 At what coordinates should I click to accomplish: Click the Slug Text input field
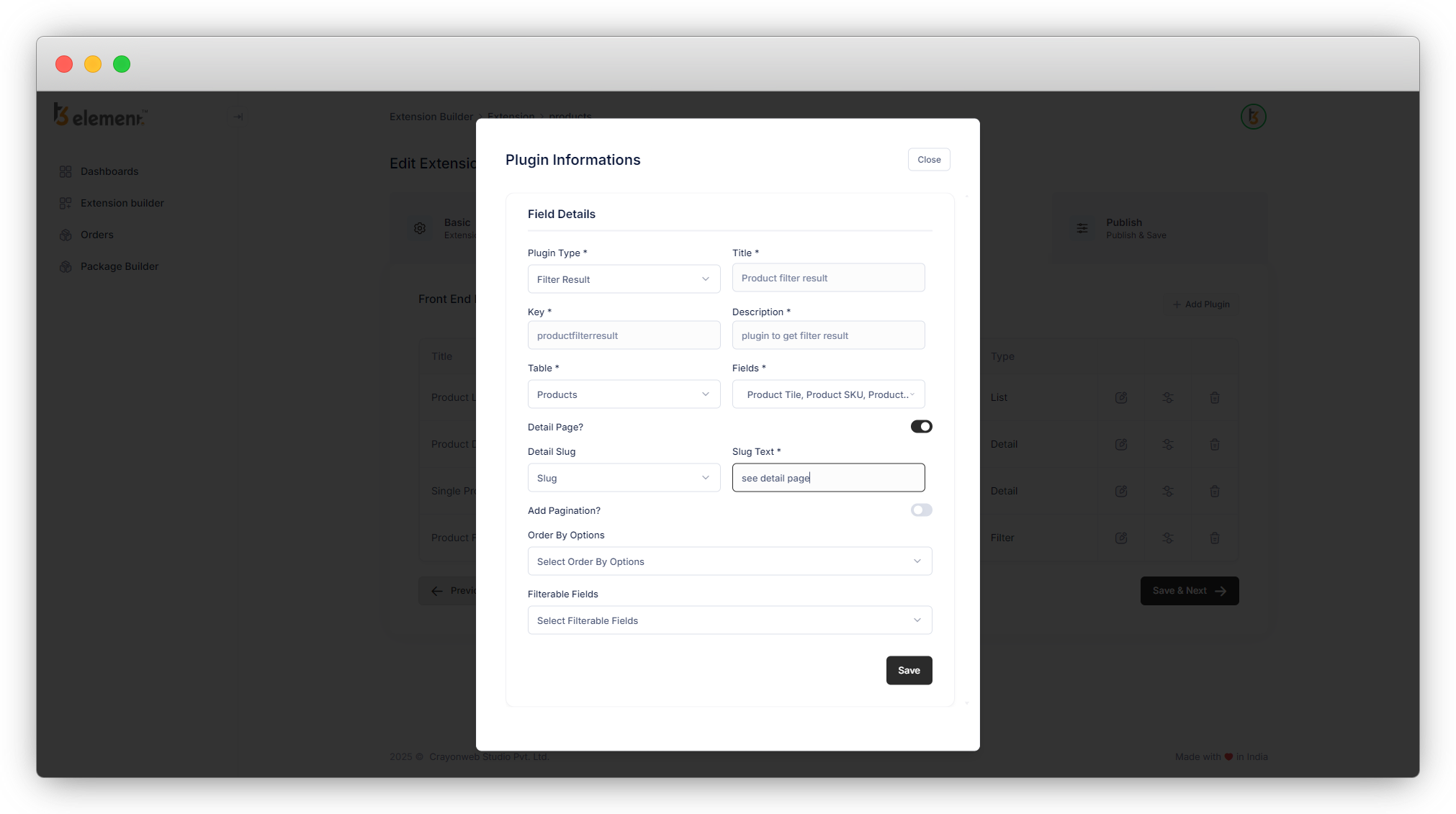[828, 478]
